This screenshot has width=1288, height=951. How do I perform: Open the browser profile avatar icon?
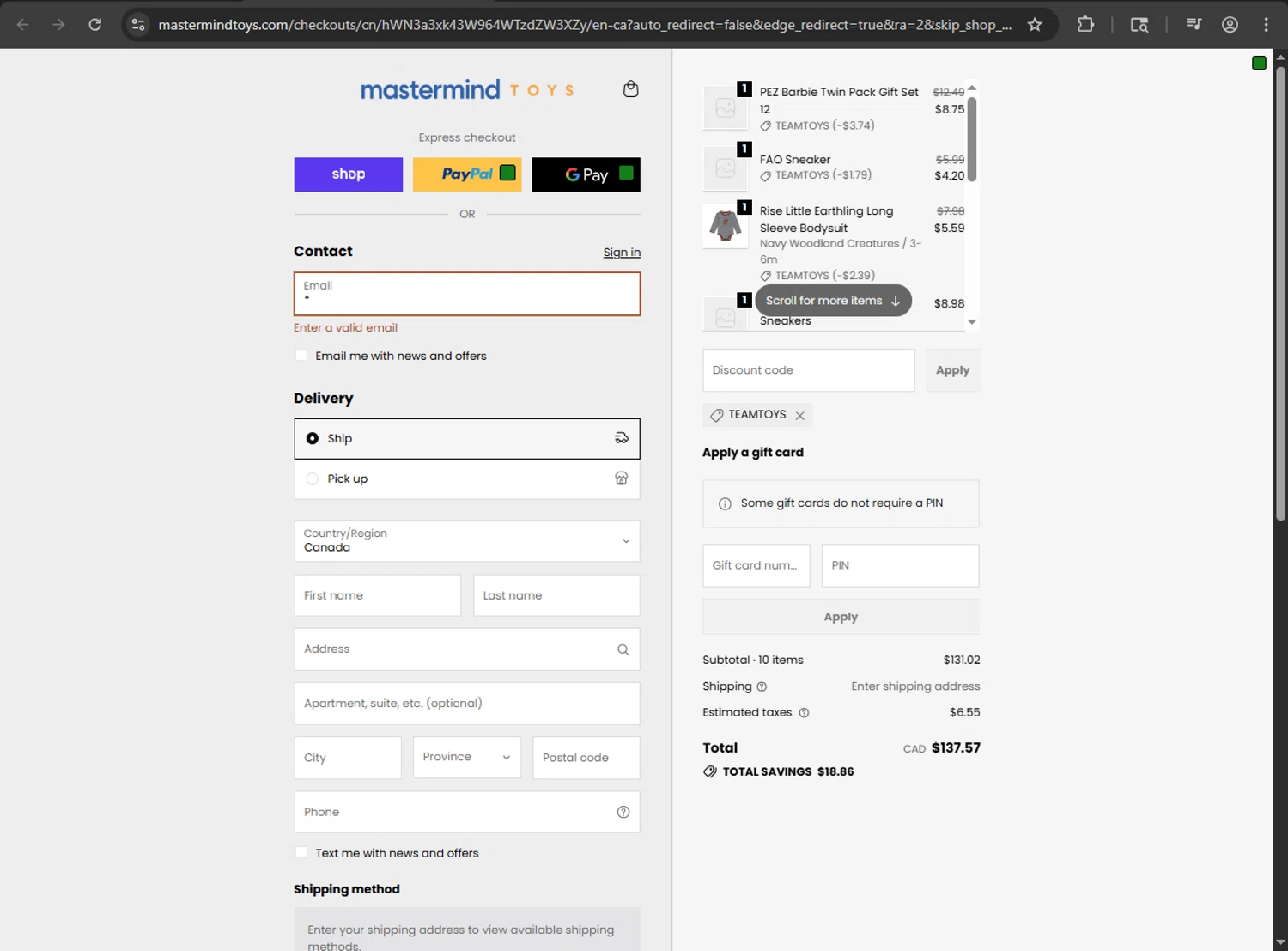[x=1230, y=24]
